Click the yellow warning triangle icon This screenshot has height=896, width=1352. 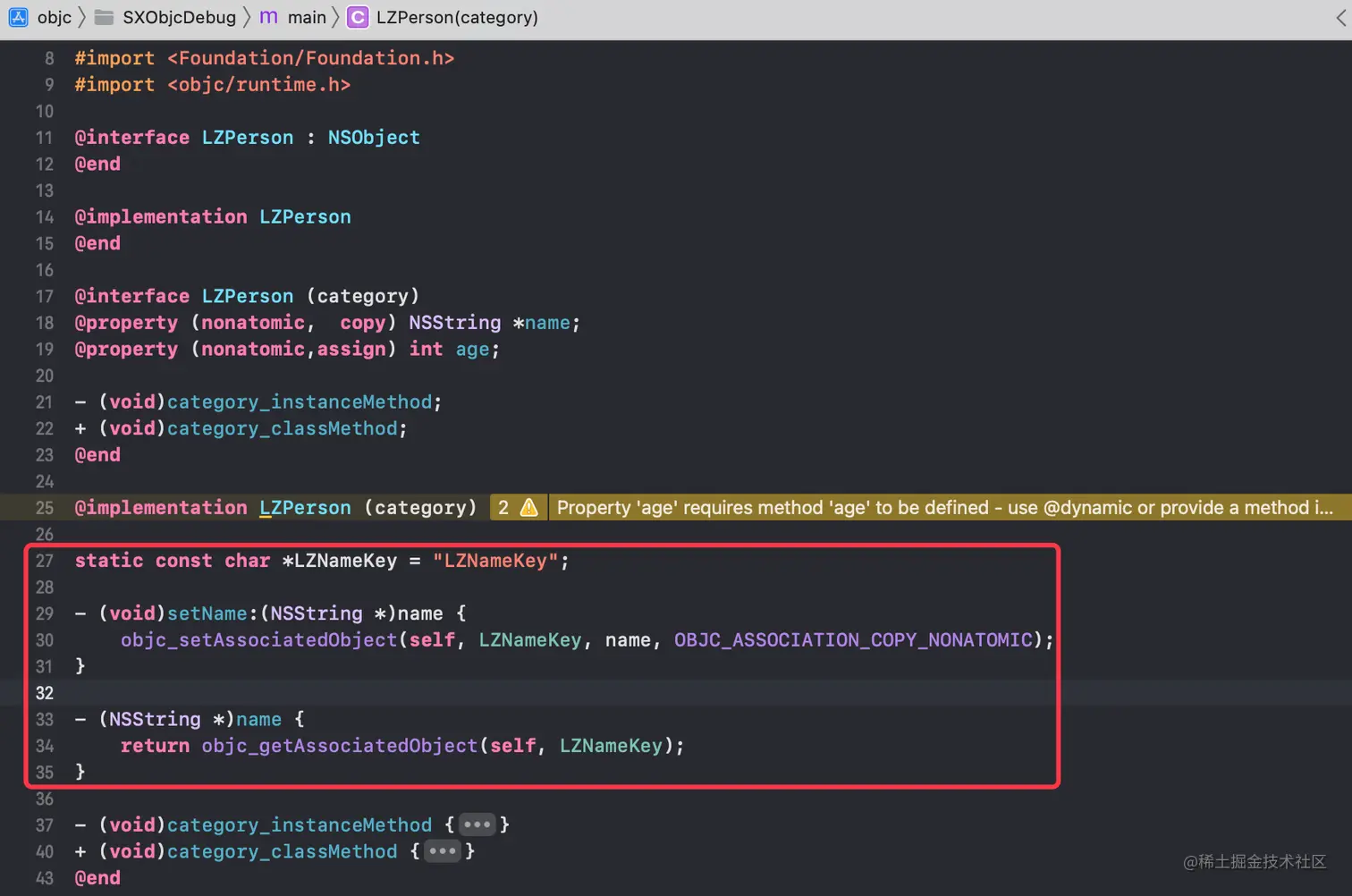[x=529, y=508]
